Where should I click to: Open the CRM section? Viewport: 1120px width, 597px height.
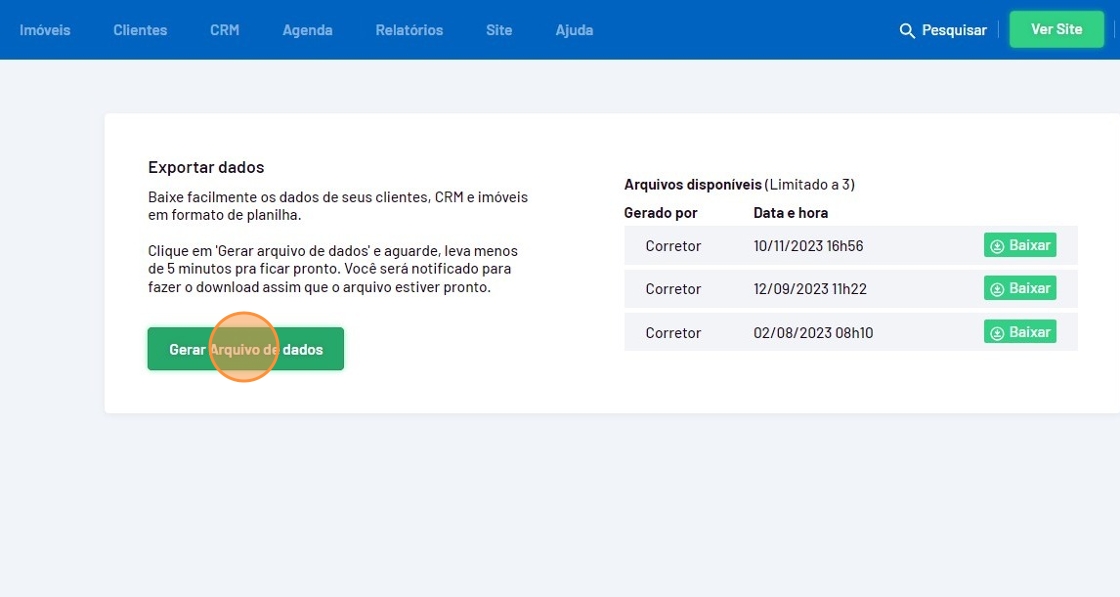[x=225, y=30]
